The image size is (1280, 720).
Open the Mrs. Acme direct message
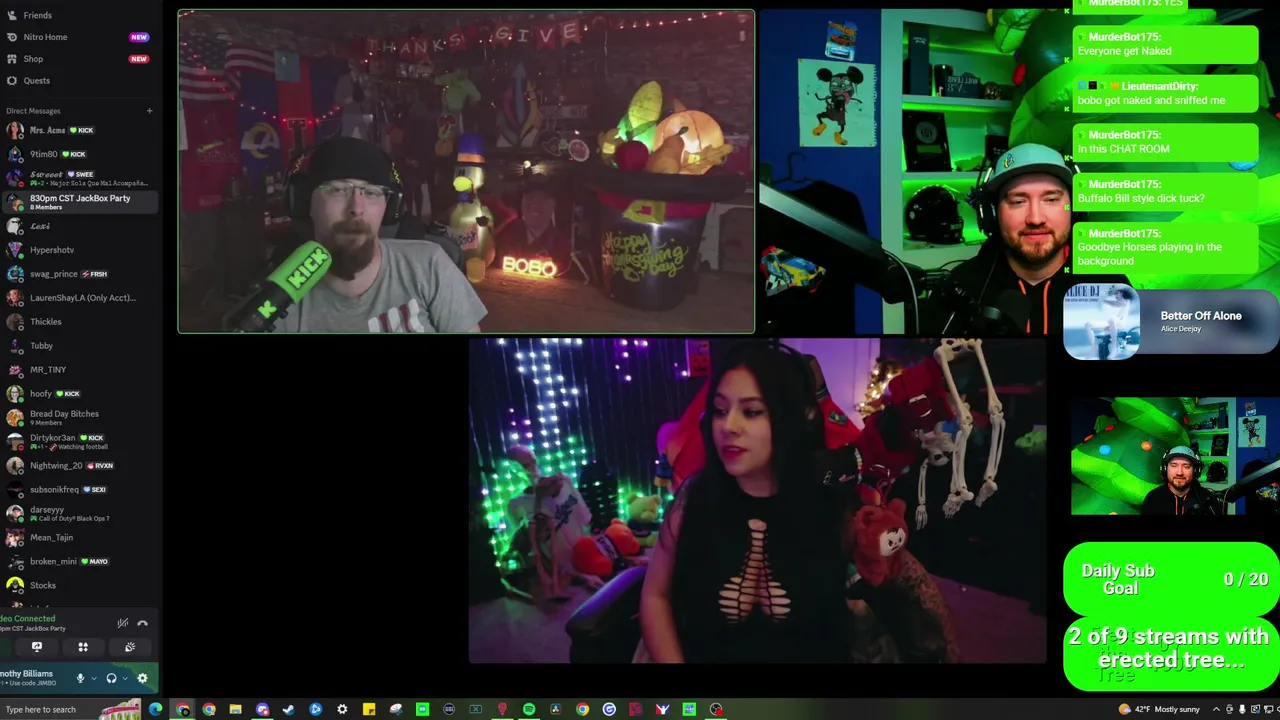point(79,130)
